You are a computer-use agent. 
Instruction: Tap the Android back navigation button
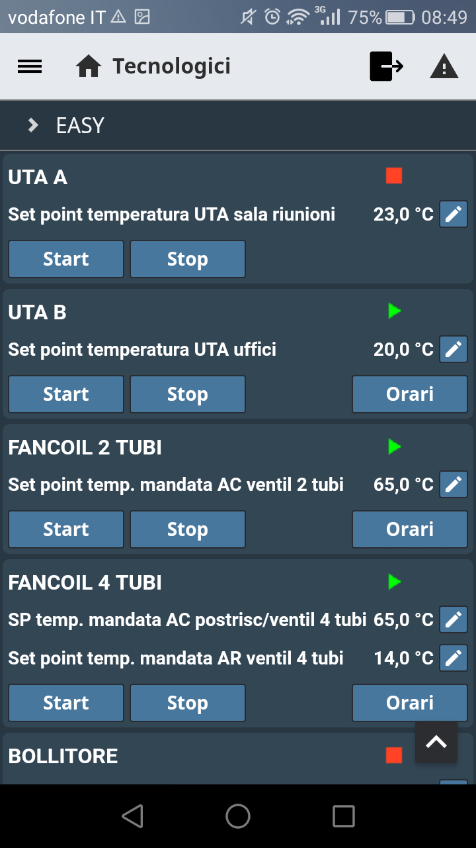pyautogui.click(x=133, y=816)
